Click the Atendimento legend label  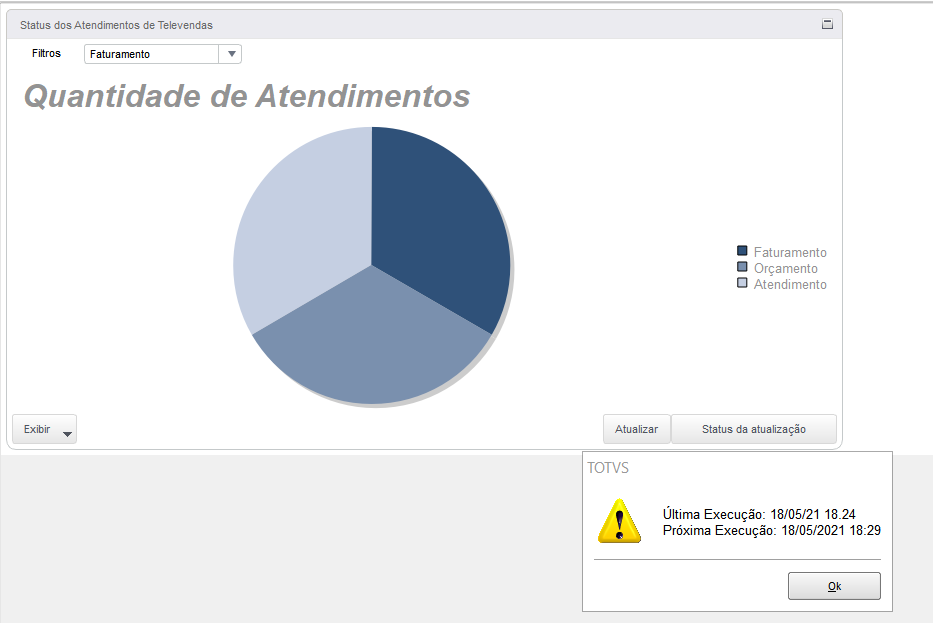pyautogui.click(x=790, y=284)
